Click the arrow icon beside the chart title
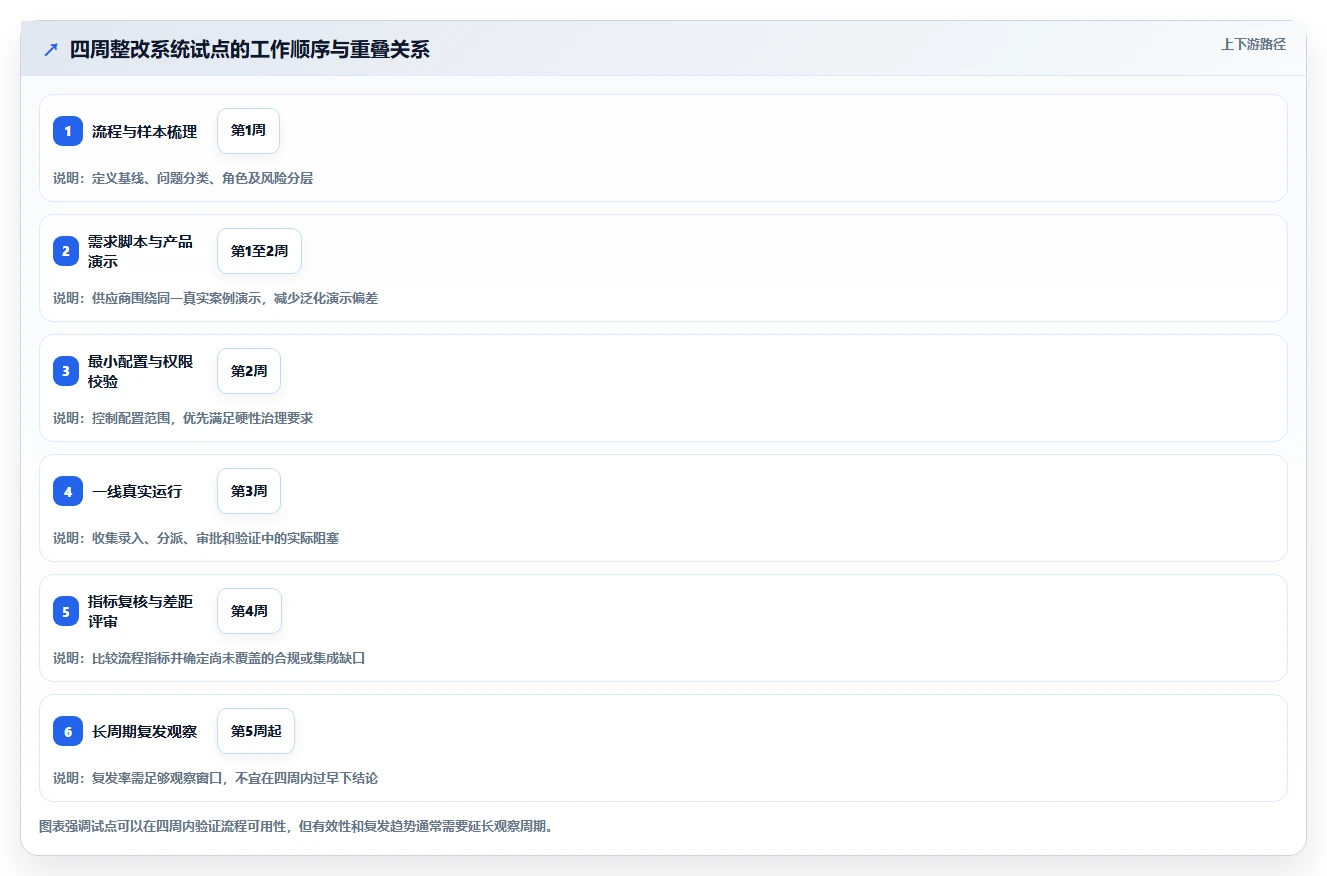Image resolution: width=1327 pixels, height=876 pixels. coord(51,50)
